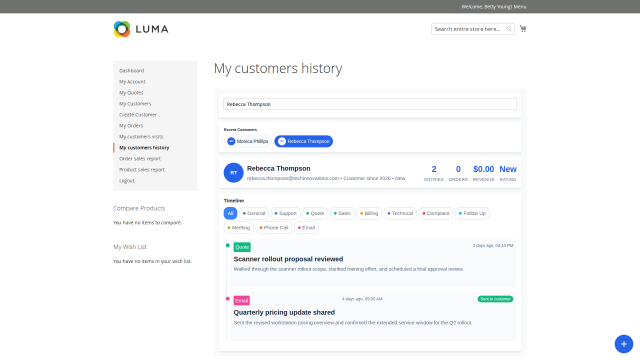Filter timeline by Follow Up
The height and width of the screenshot is (360, 640).
472,213
